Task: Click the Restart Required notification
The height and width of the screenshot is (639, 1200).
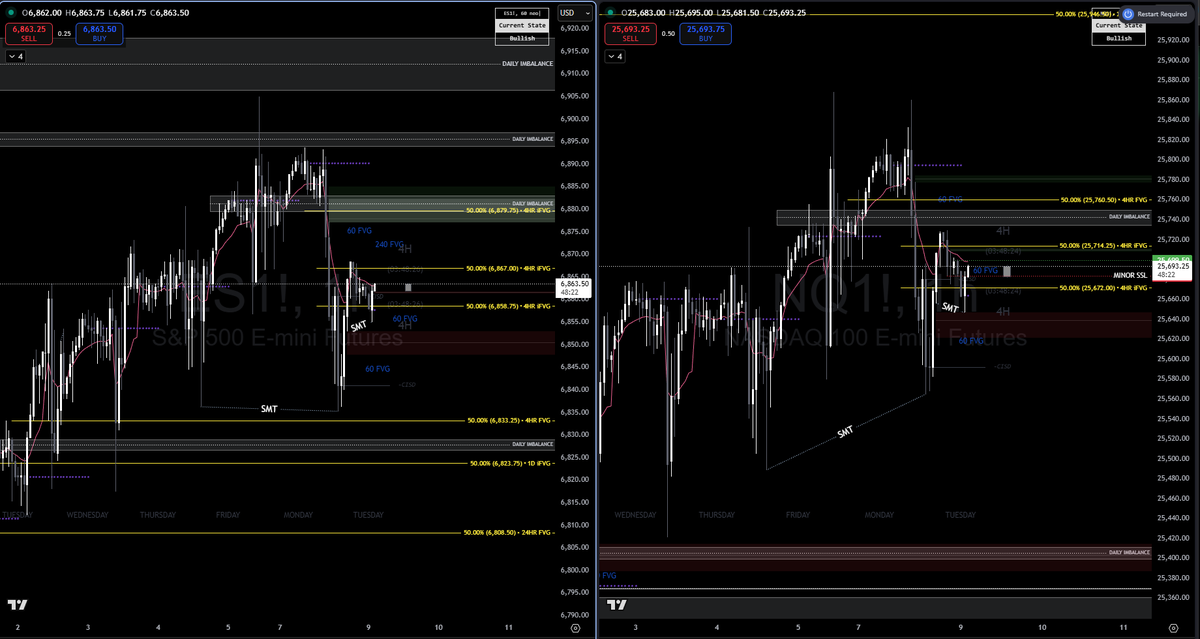Action: tap(1156, 14)
